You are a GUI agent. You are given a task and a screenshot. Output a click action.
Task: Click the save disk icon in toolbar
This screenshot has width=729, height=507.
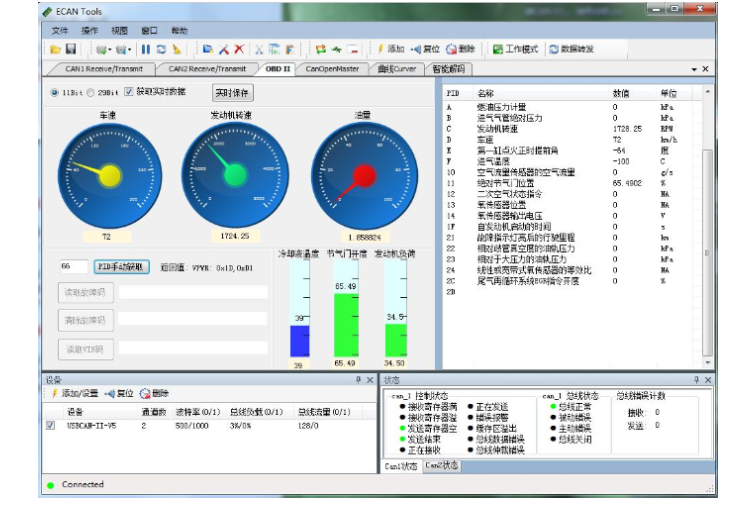[x=71, y=49]
